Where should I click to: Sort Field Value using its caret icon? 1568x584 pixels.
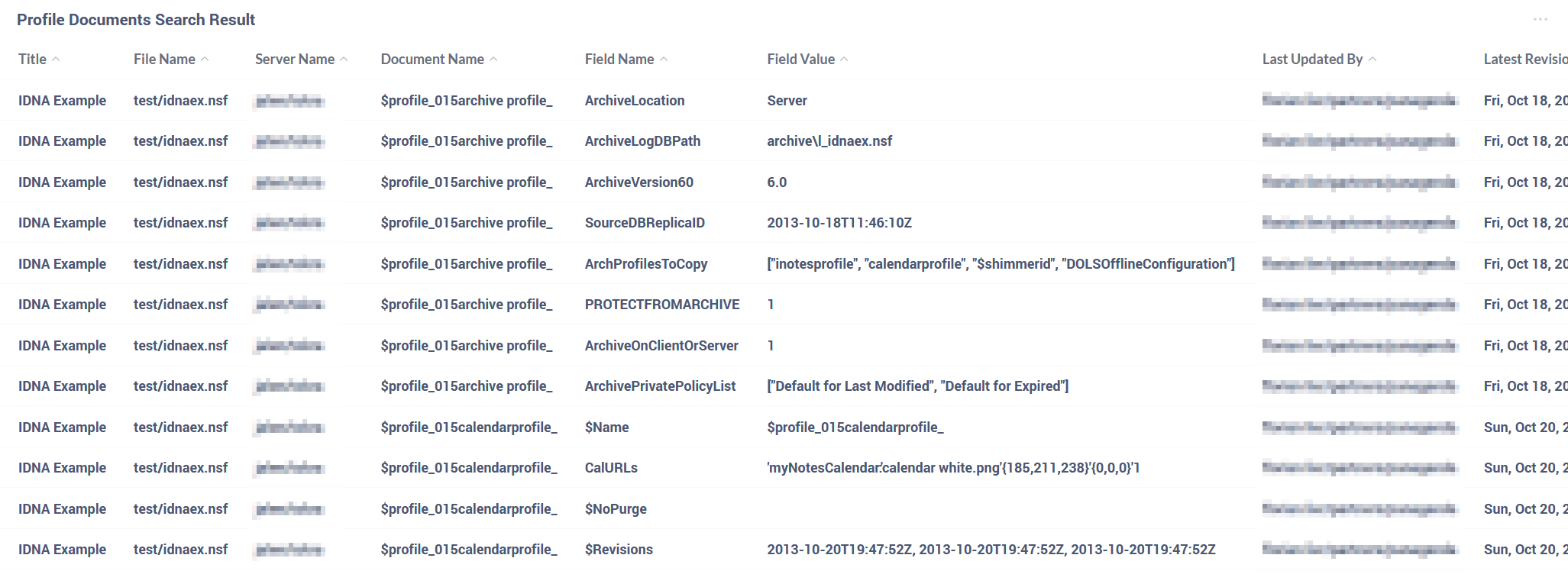[x=844, y=59]
